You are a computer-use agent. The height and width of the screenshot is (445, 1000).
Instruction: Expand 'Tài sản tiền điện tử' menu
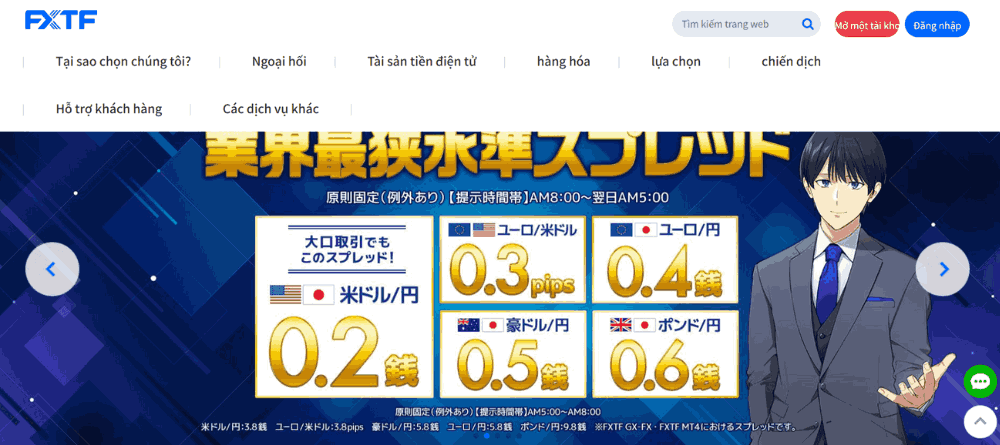tap(421, 61)
